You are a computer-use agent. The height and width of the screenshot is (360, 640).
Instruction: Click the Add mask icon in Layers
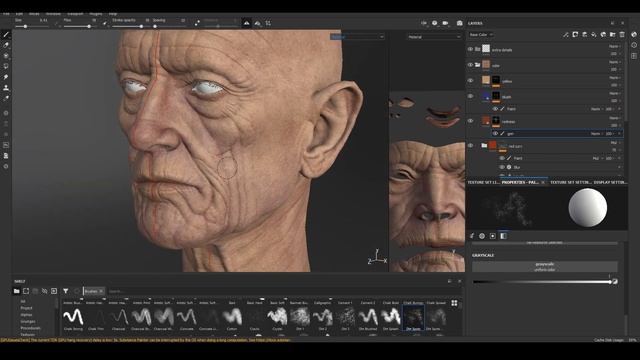(575, 35)
